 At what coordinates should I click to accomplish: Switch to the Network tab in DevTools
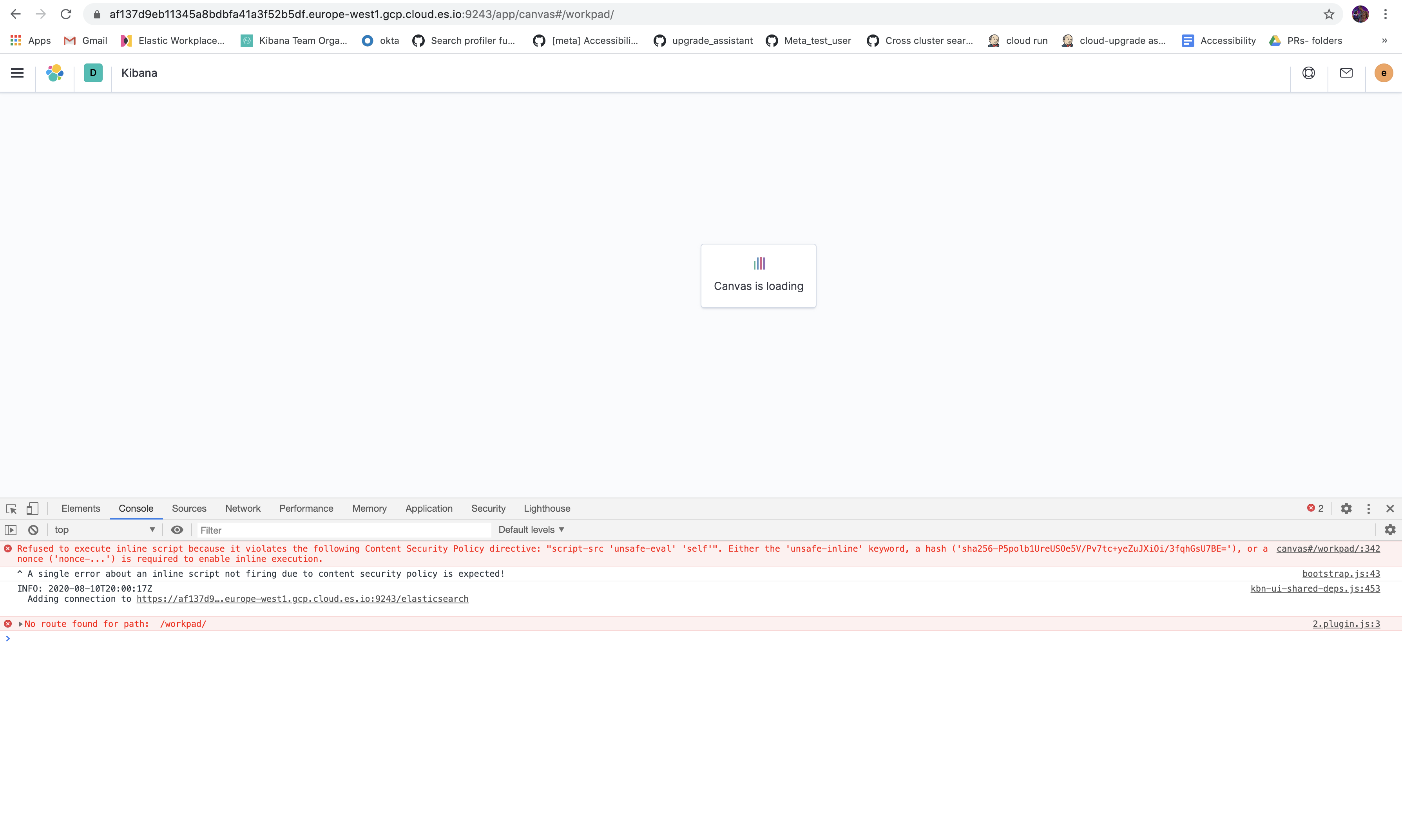pos(243,508)
